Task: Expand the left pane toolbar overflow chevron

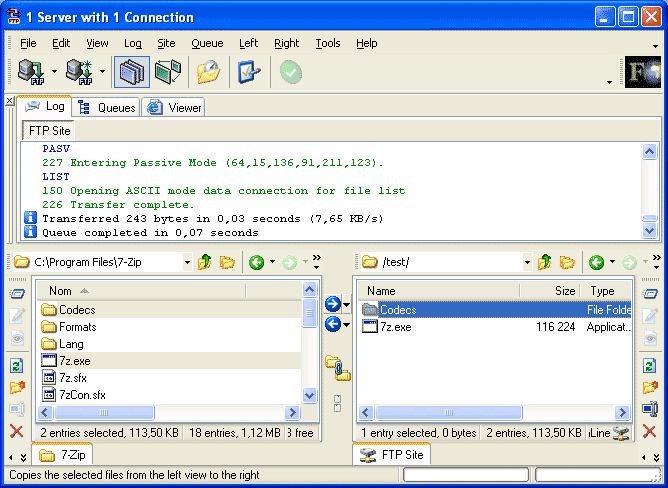Action: (317, 262)
